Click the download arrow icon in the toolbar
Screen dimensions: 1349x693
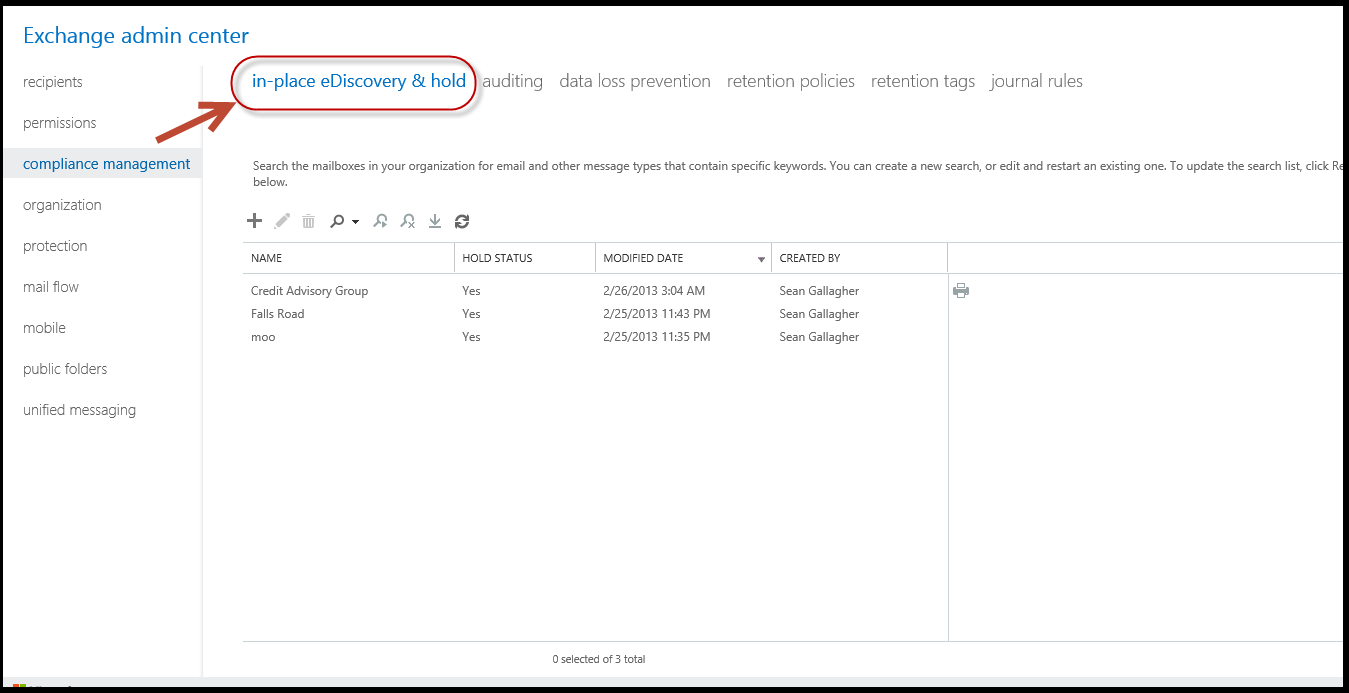[435, 221]
